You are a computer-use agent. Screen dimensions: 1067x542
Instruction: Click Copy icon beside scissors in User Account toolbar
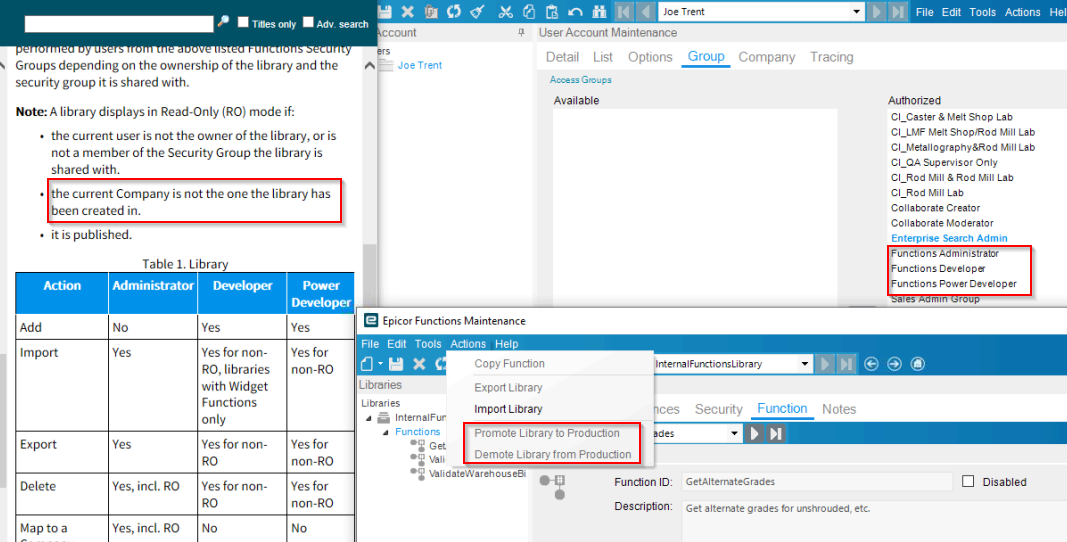click(x=529, y=12)
